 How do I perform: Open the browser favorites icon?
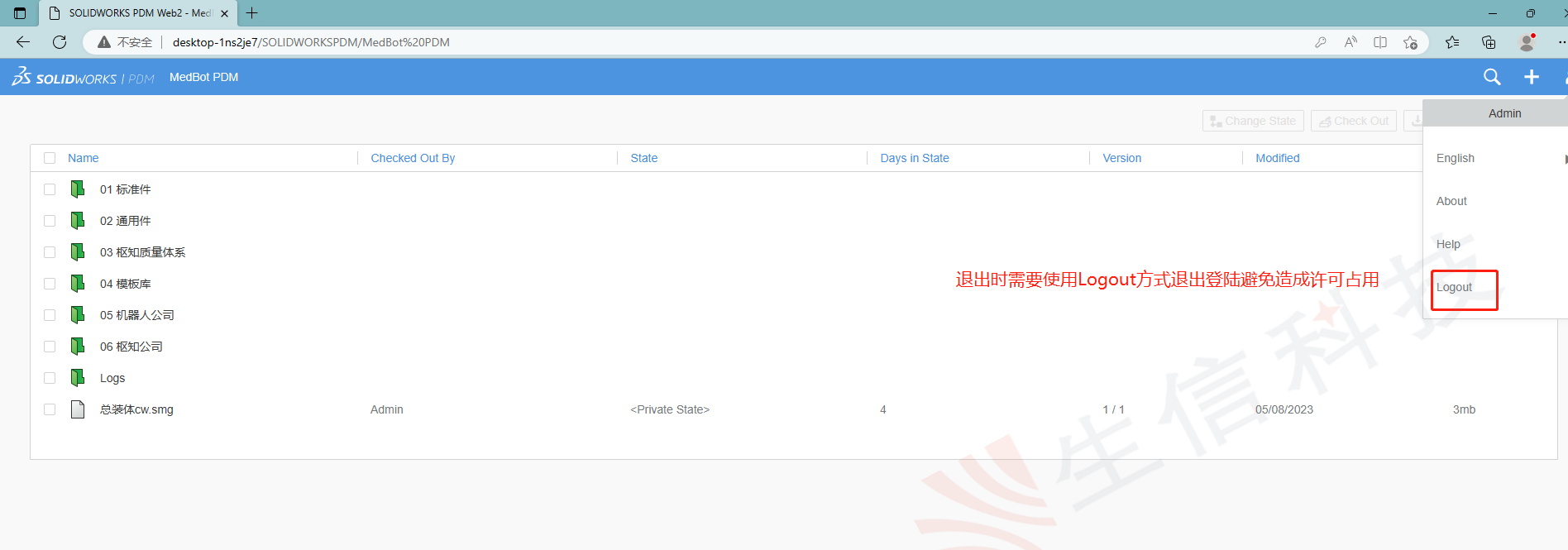click(1452, 42)
